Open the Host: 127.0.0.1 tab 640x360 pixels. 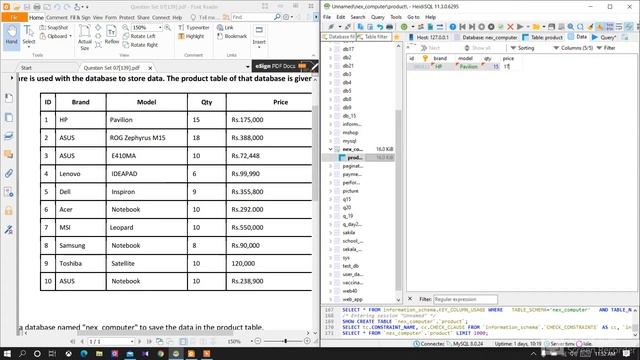point(429,37)
